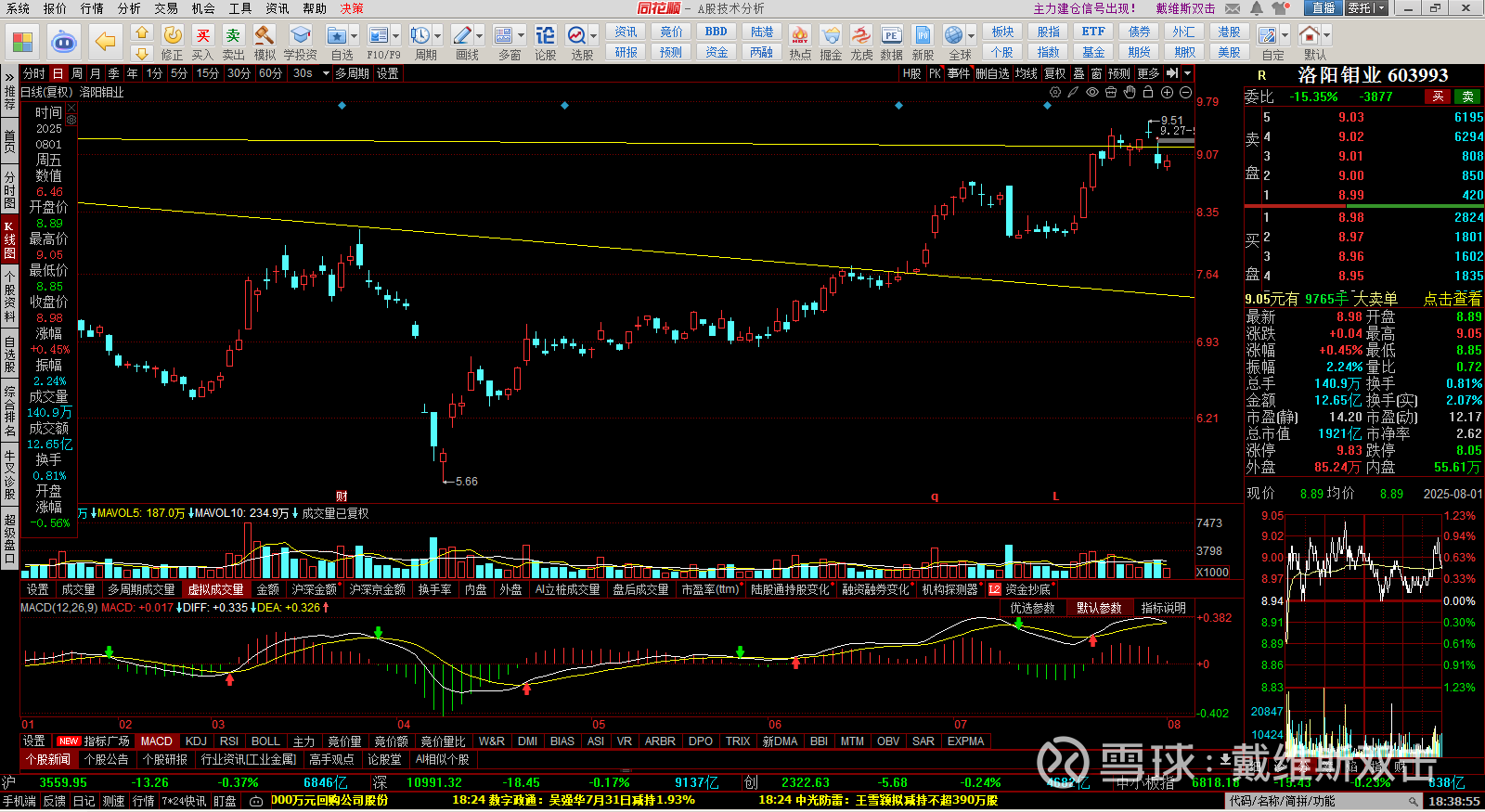
Task: Open the 系统 menu
Action: (18, 8)
